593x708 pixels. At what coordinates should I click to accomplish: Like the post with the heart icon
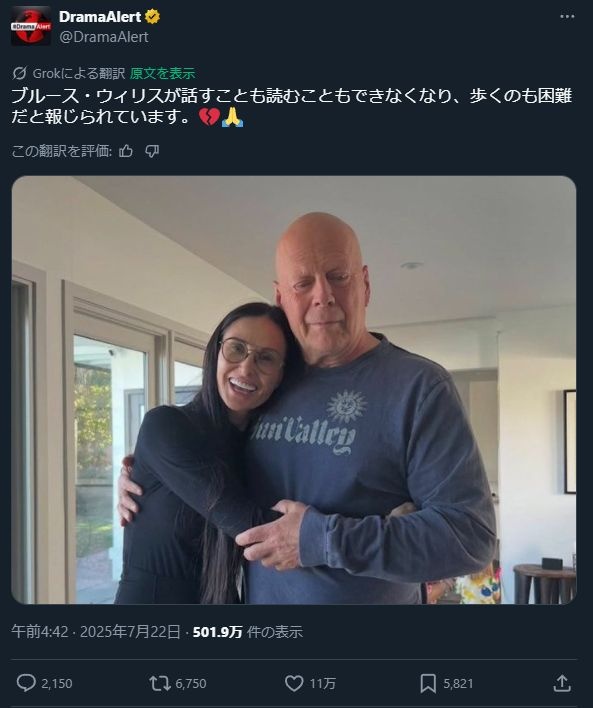tap(294, 683)
